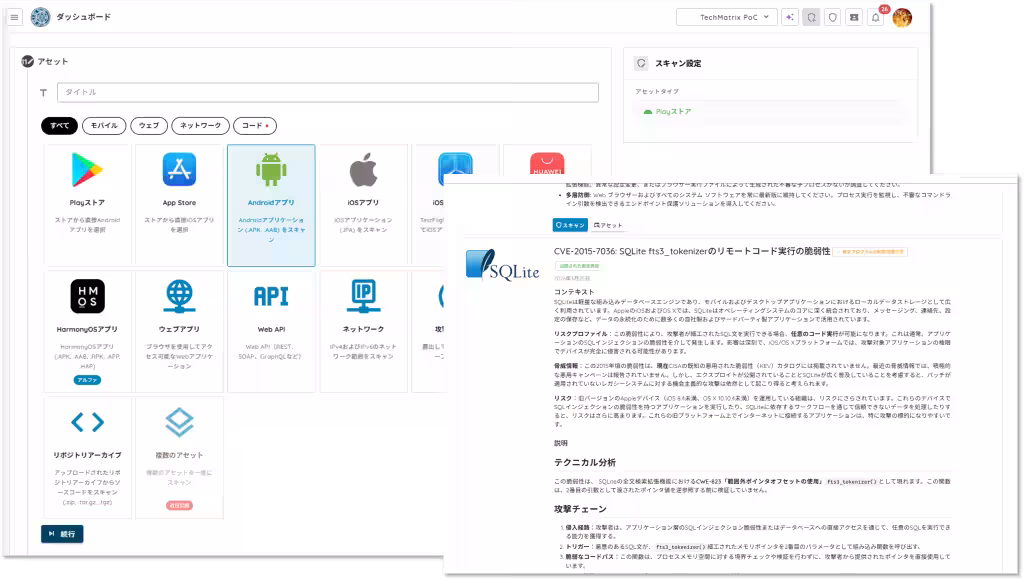Choose the ウェブアプリ globe asset card
This screenshot has height=580, width=1024.
[x=179, y=331]
